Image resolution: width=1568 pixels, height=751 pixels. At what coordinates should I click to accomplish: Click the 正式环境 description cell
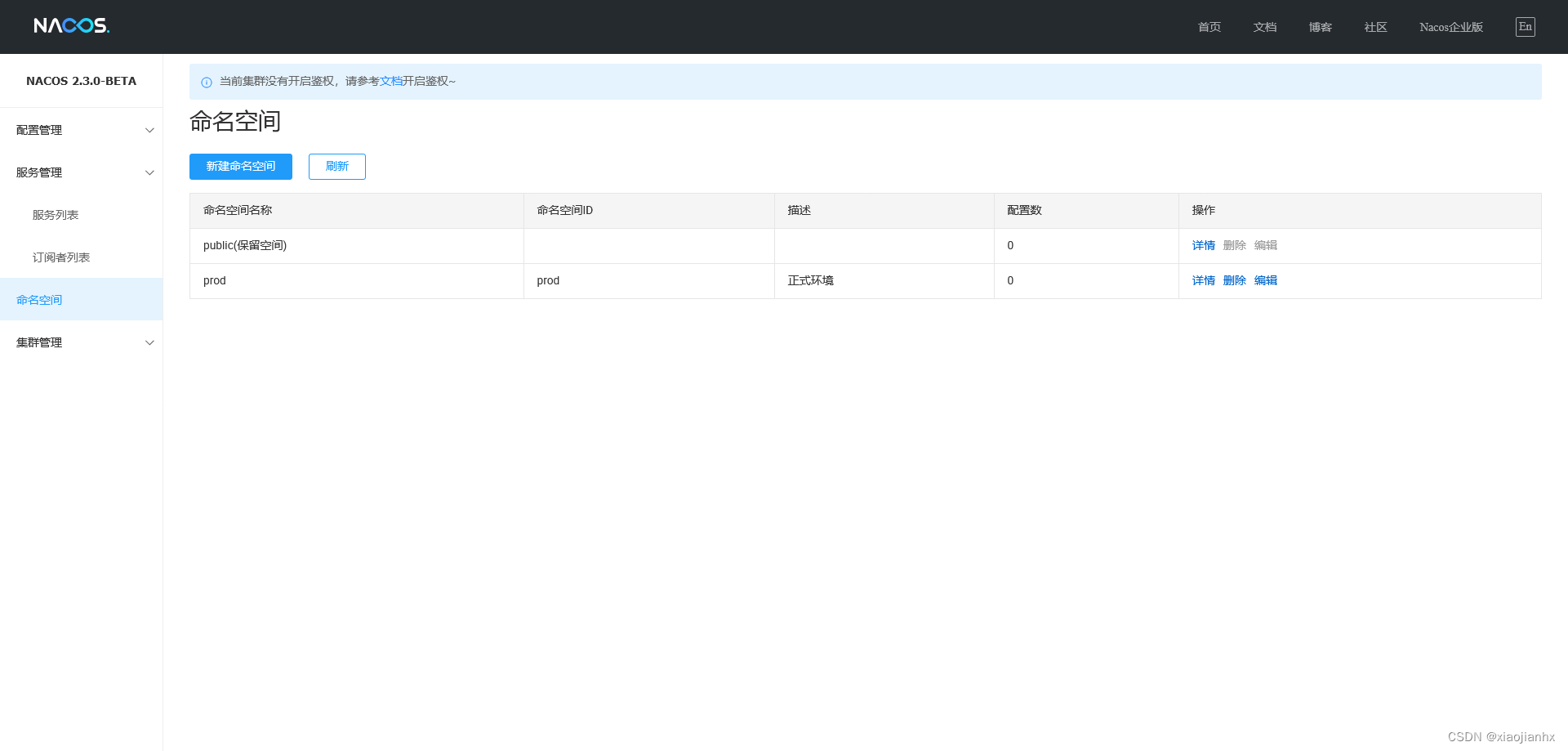coord(884,281)
